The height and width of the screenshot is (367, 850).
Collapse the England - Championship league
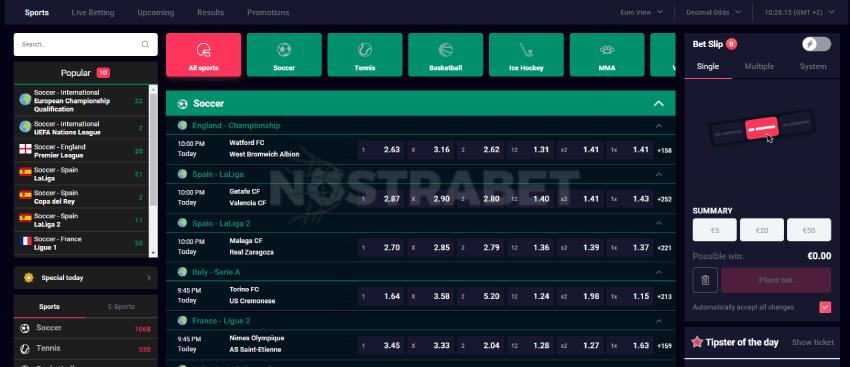659,126
